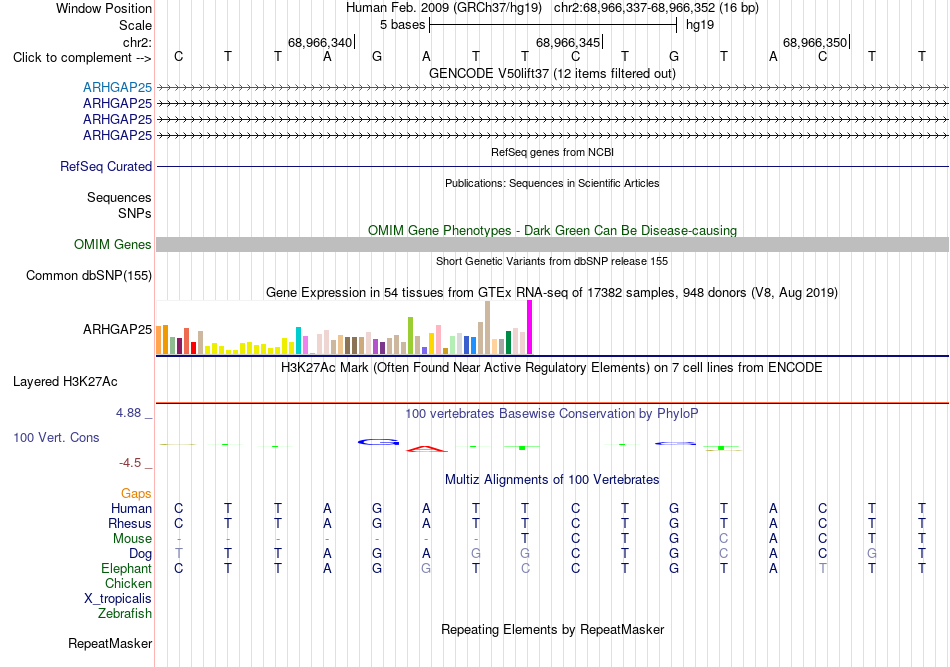Click the ARHGAP25 label beside GTEx bar chart
Viewport: 950px width, 667px height.
(118, 330)
